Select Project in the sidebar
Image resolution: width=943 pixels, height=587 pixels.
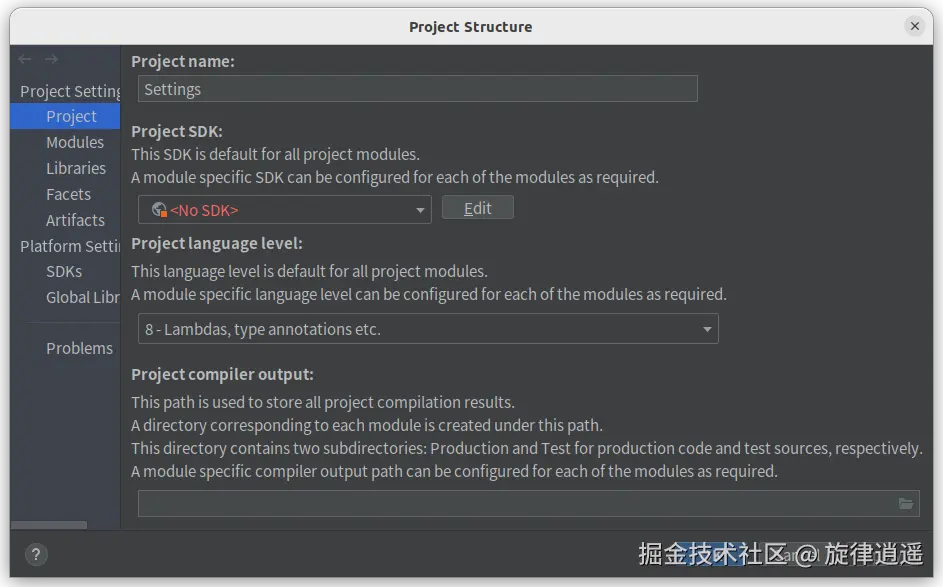[x=71, y=116]
